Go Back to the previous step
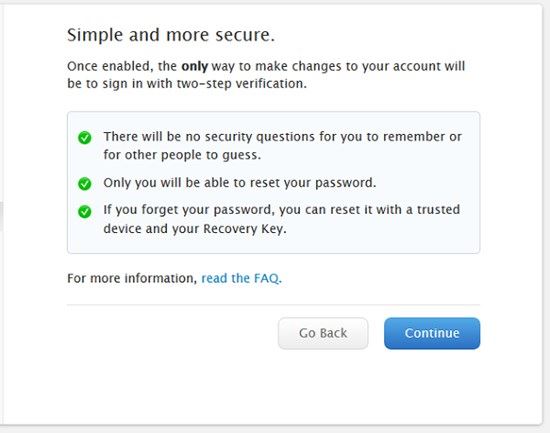This screenshot has width=550, height=433. point(323,333)
